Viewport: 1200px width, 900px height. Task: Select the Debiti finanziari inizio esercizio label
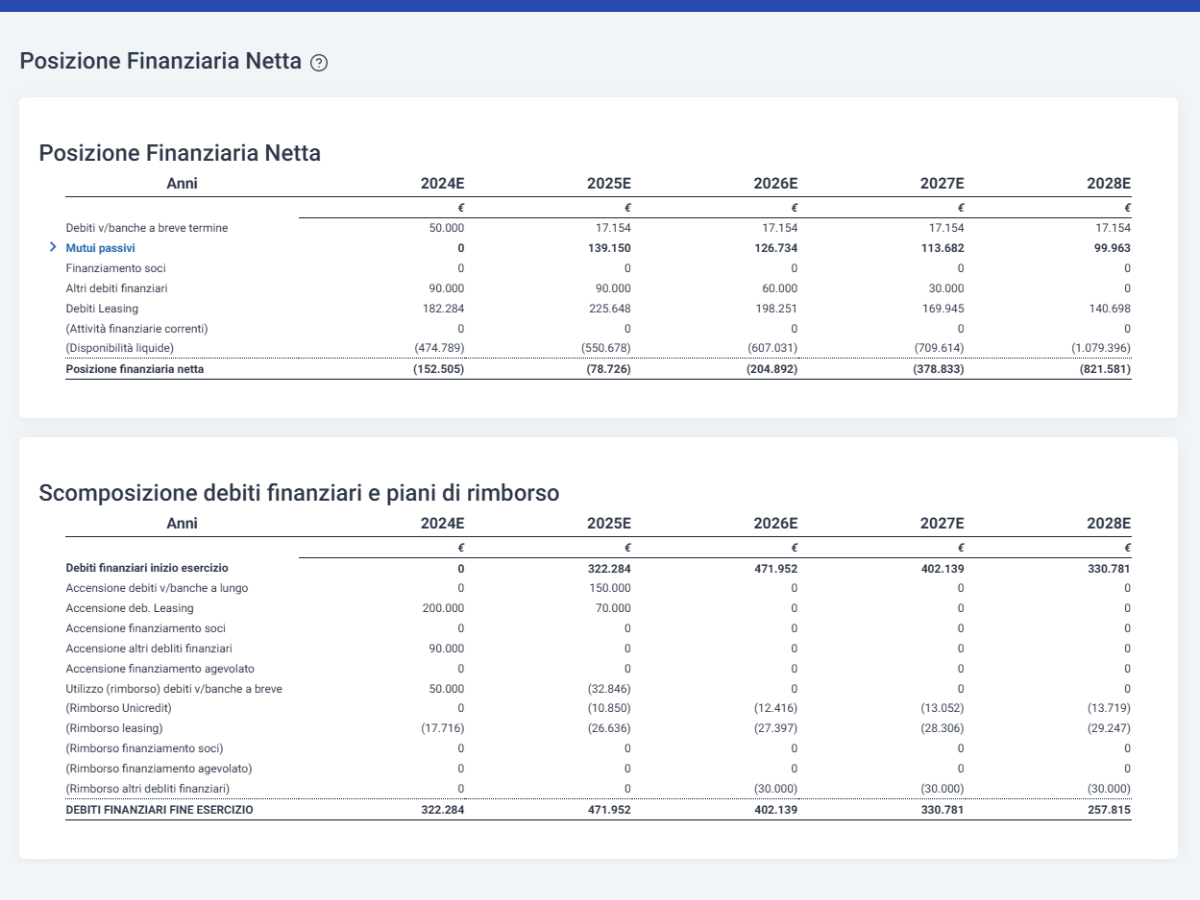(147, 568)
